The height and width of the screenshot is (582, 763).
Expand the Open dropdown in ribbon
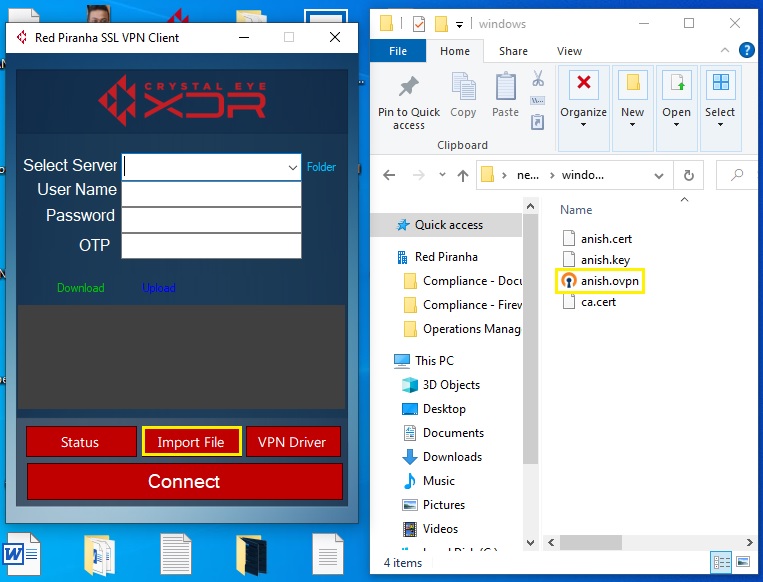676,108
